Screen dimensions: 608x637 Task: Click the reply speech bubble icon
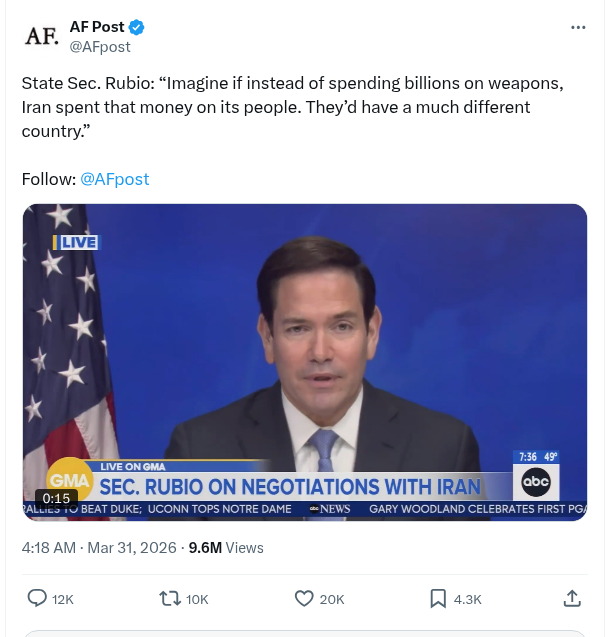point(37,598)
